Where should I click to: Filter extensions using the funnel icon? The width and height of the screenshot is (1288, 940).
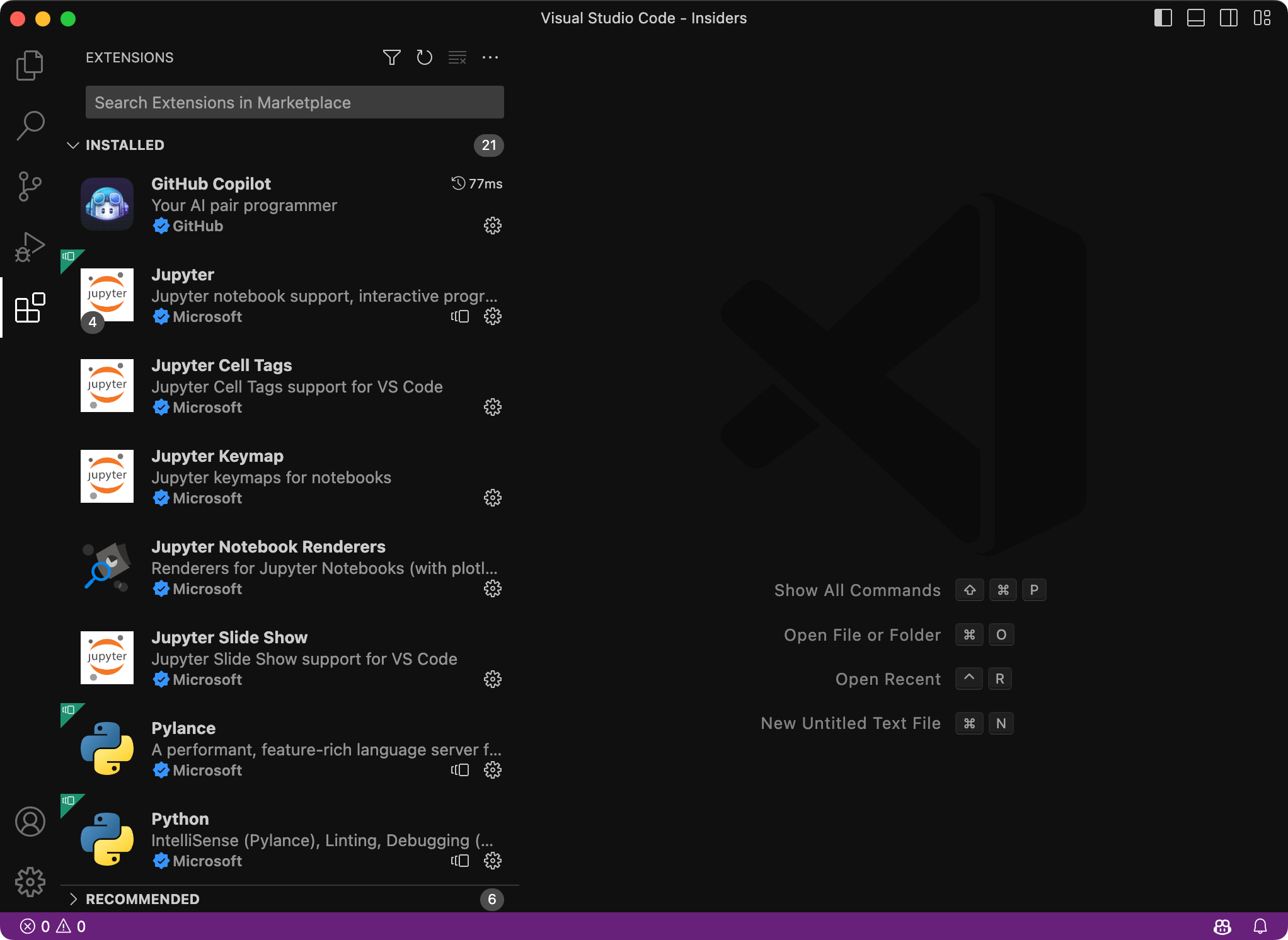(x=391, y=57)
